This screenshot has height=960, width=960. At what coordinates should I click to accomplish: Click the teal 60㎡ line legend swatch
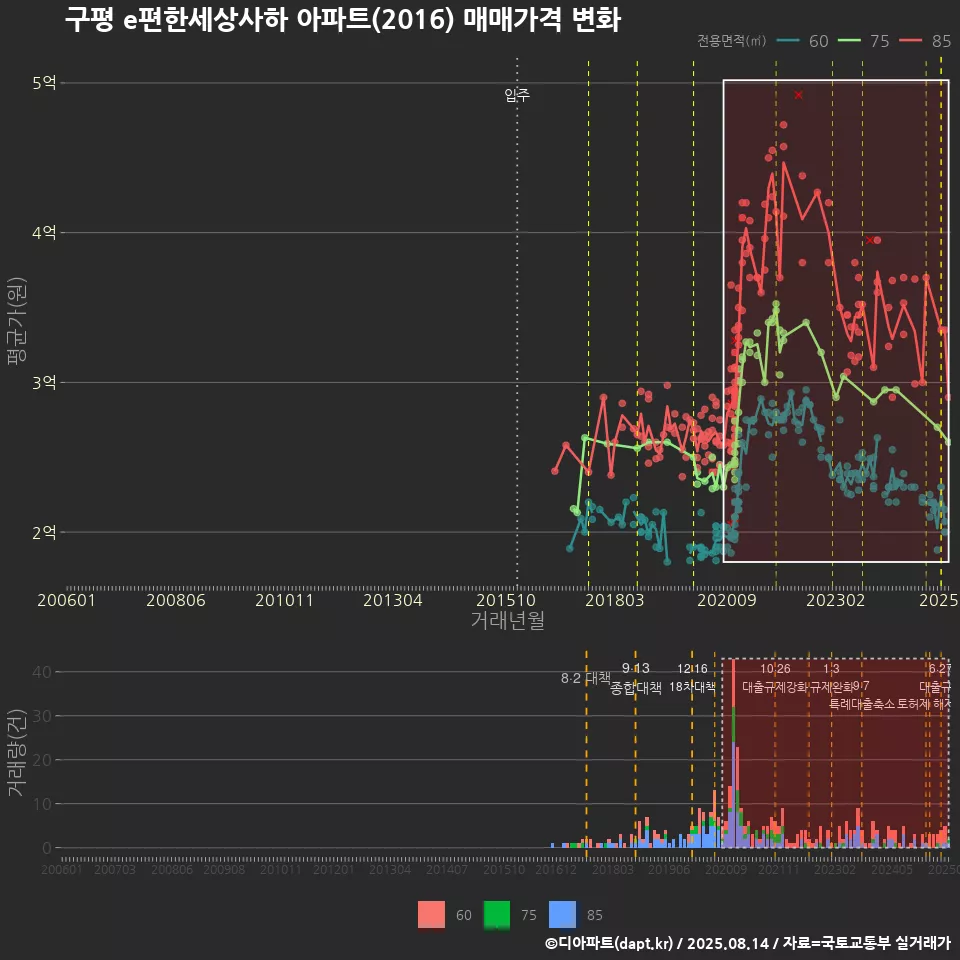(x=788, y=41)
